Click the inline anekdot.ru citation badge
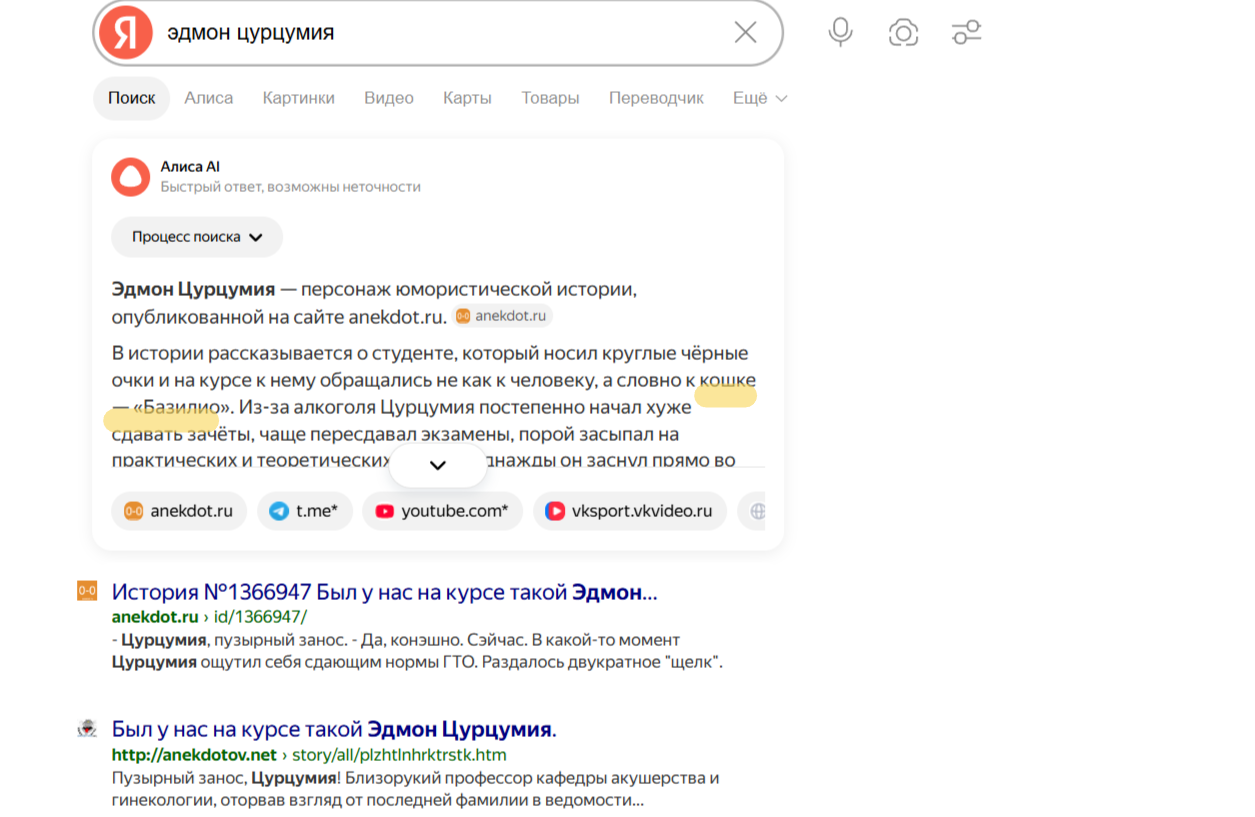Screen dimensions: 1255x817 click(x=502, y=316)
